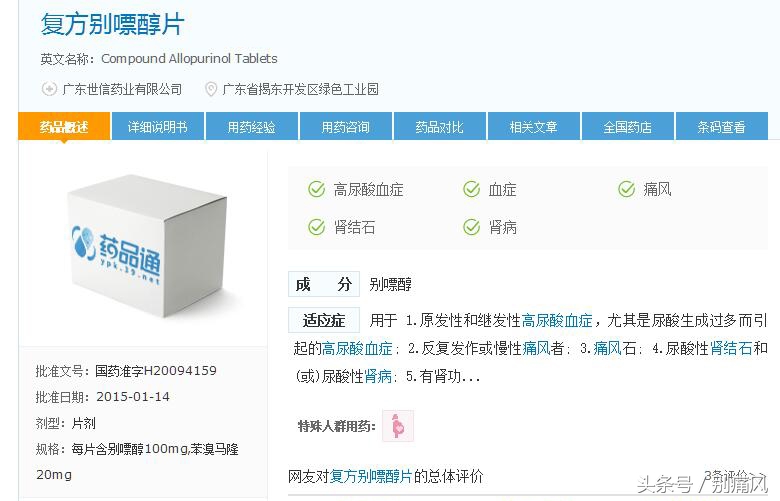Image resolution: width=780 pixels, height=501 pixels.
Task: Click the pregnancy special-population medication icon
Action: tap(397, 426)
